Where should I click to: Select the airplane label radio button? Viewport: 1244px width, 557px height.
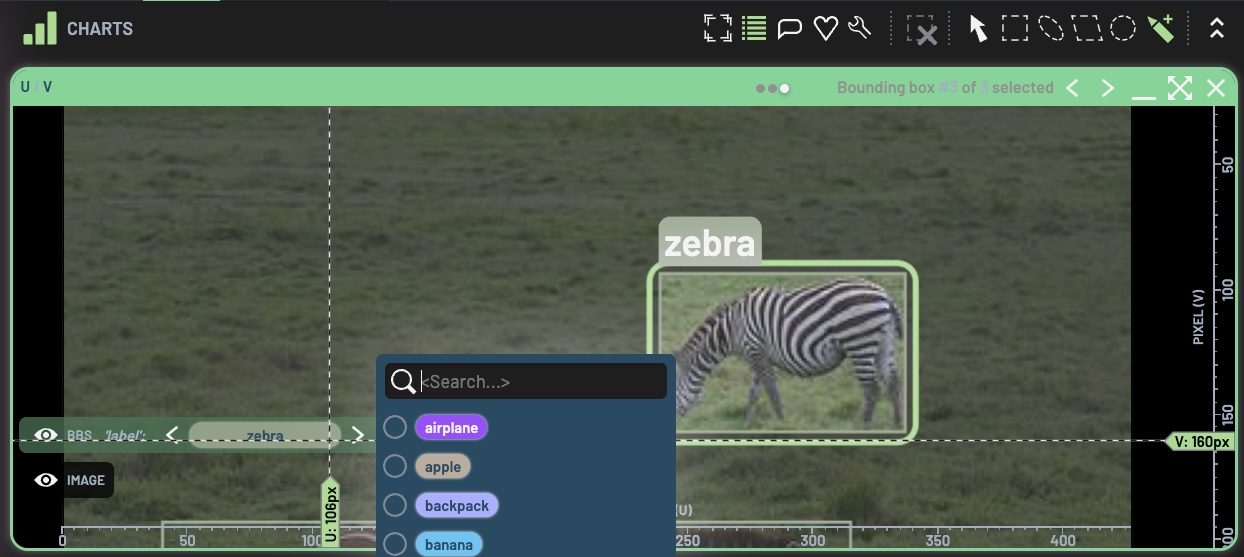(395, 428)
